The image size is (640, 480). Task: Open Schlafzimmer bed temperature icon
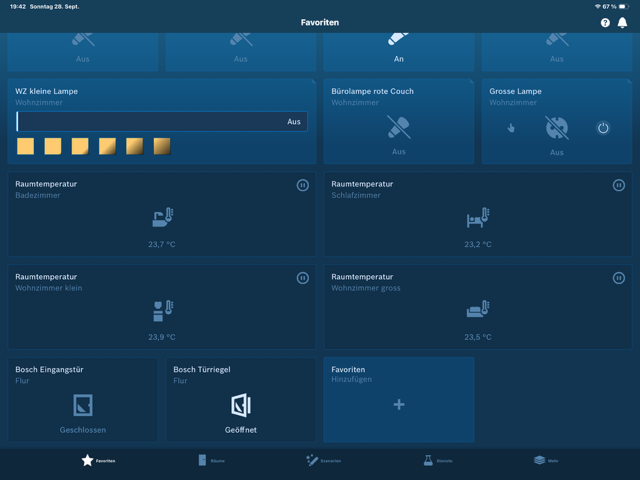point(478,218)
